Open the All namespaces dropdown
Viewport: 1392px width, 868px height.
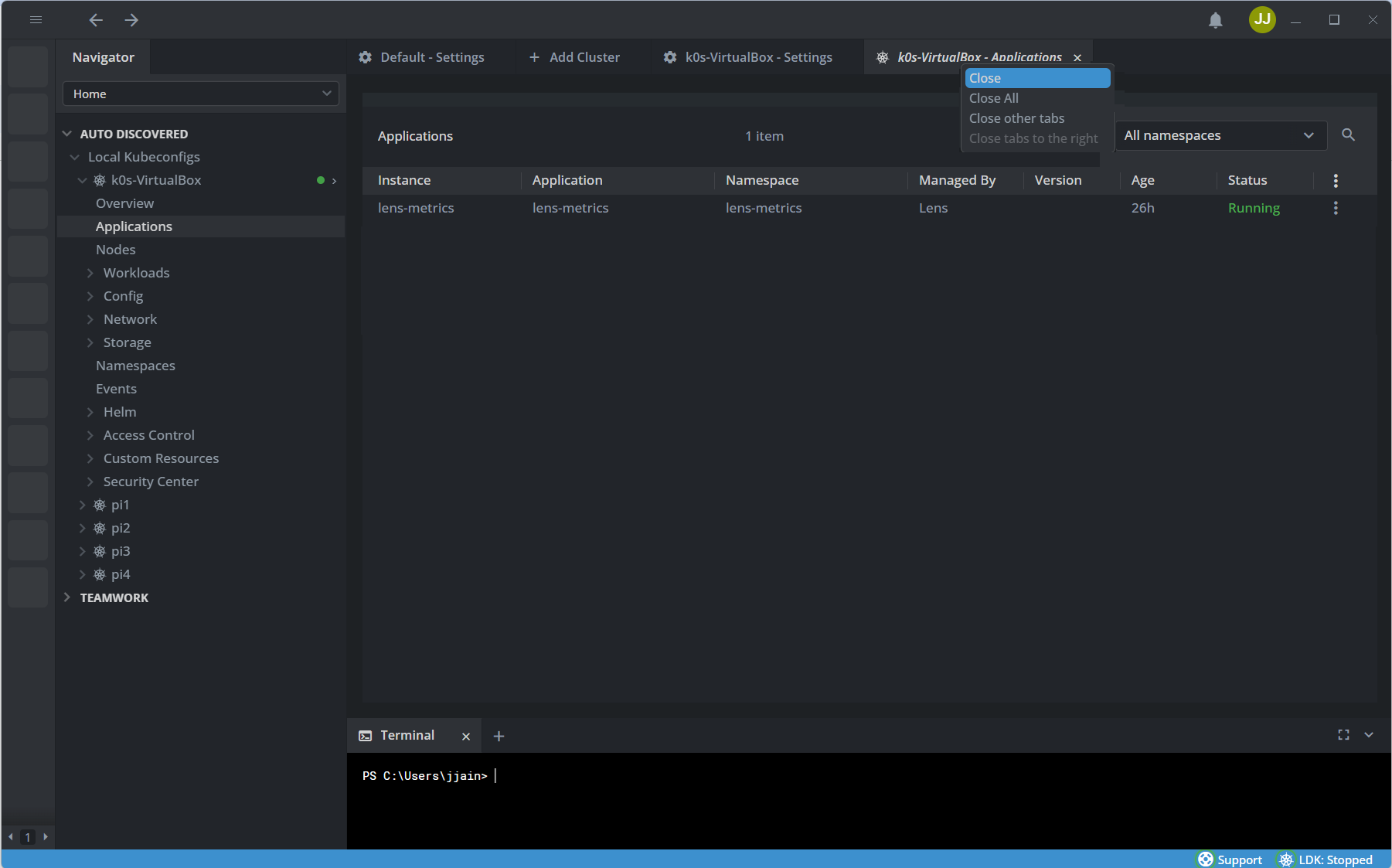pyautogui.click(x=1220, y=135)
